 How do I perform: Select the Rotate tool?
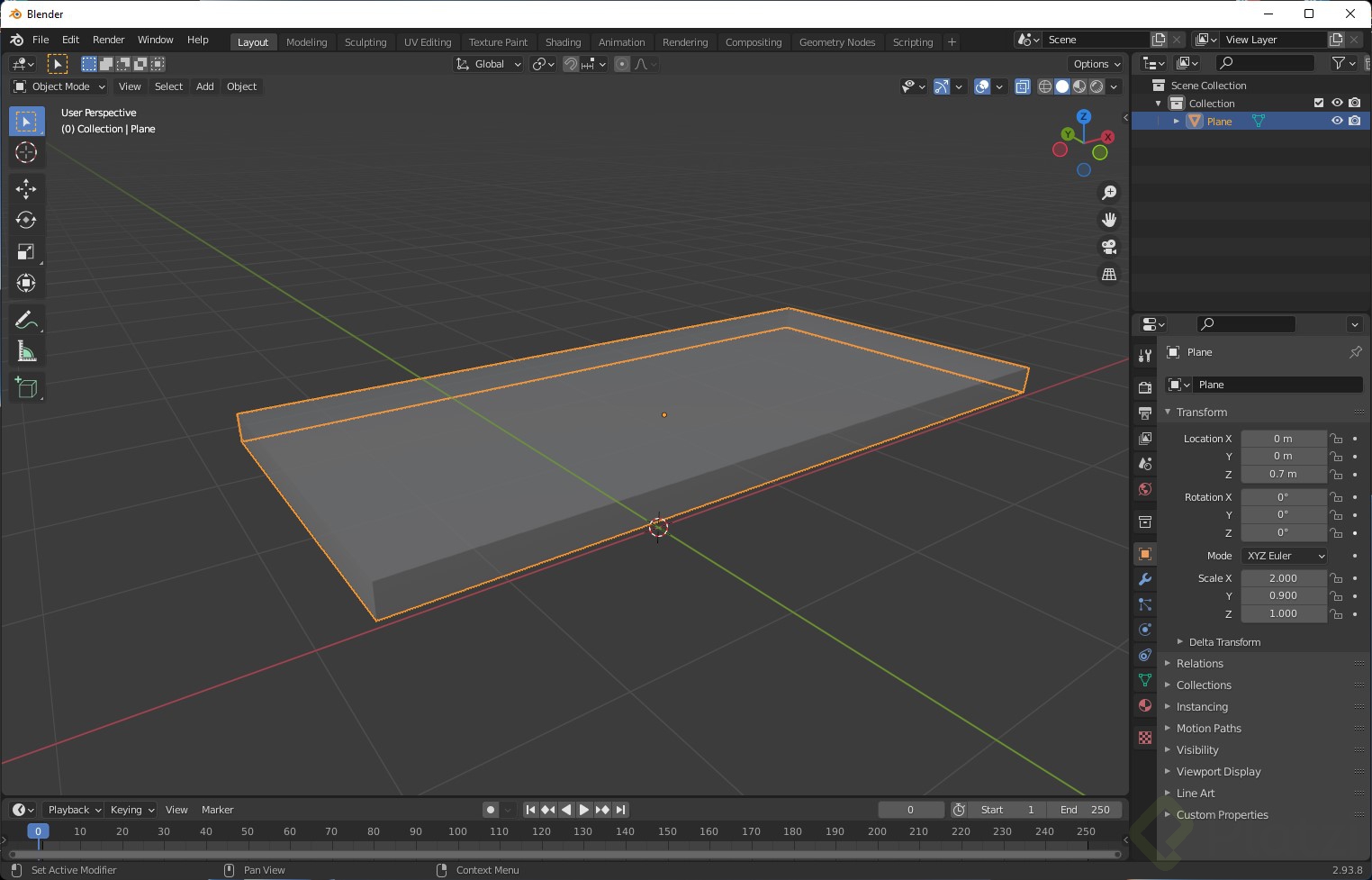(x=26, y=220)
